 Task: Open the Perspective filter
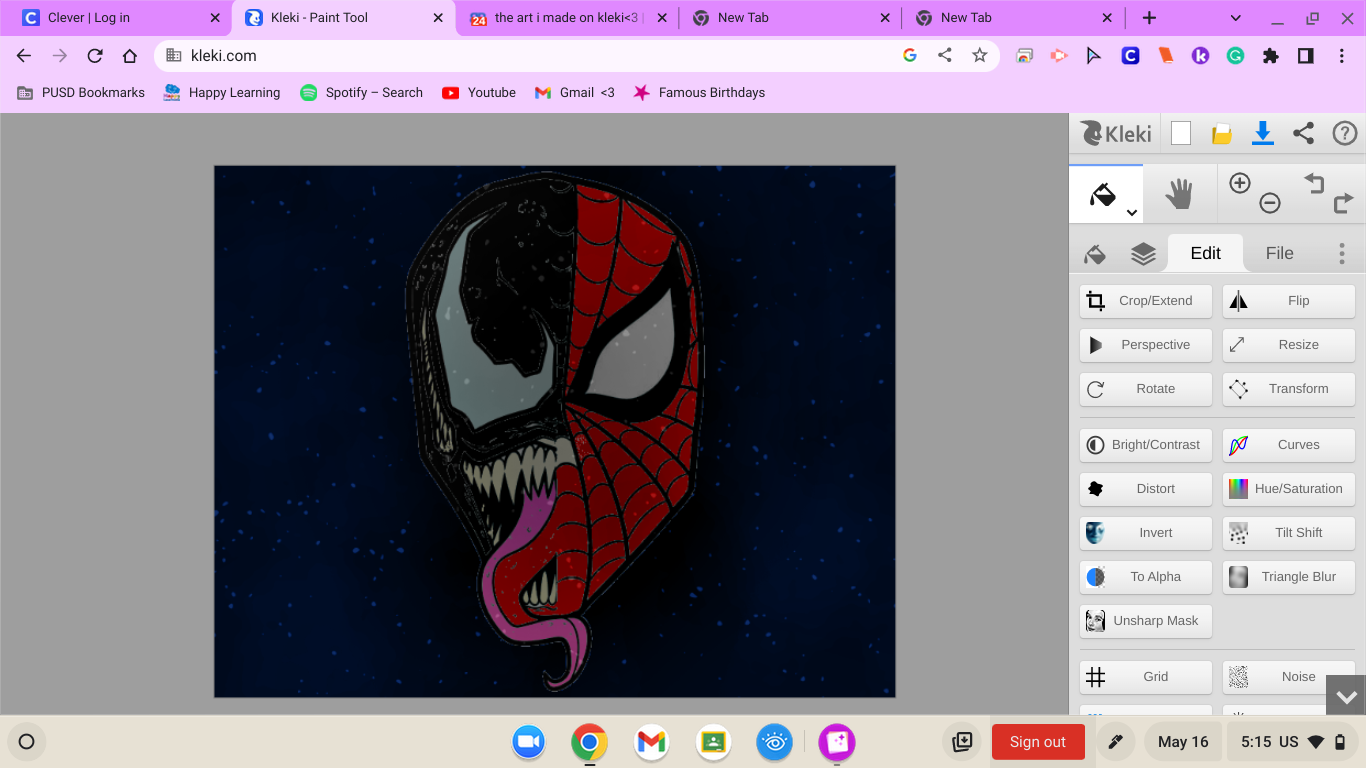[x=1146, y=345]
